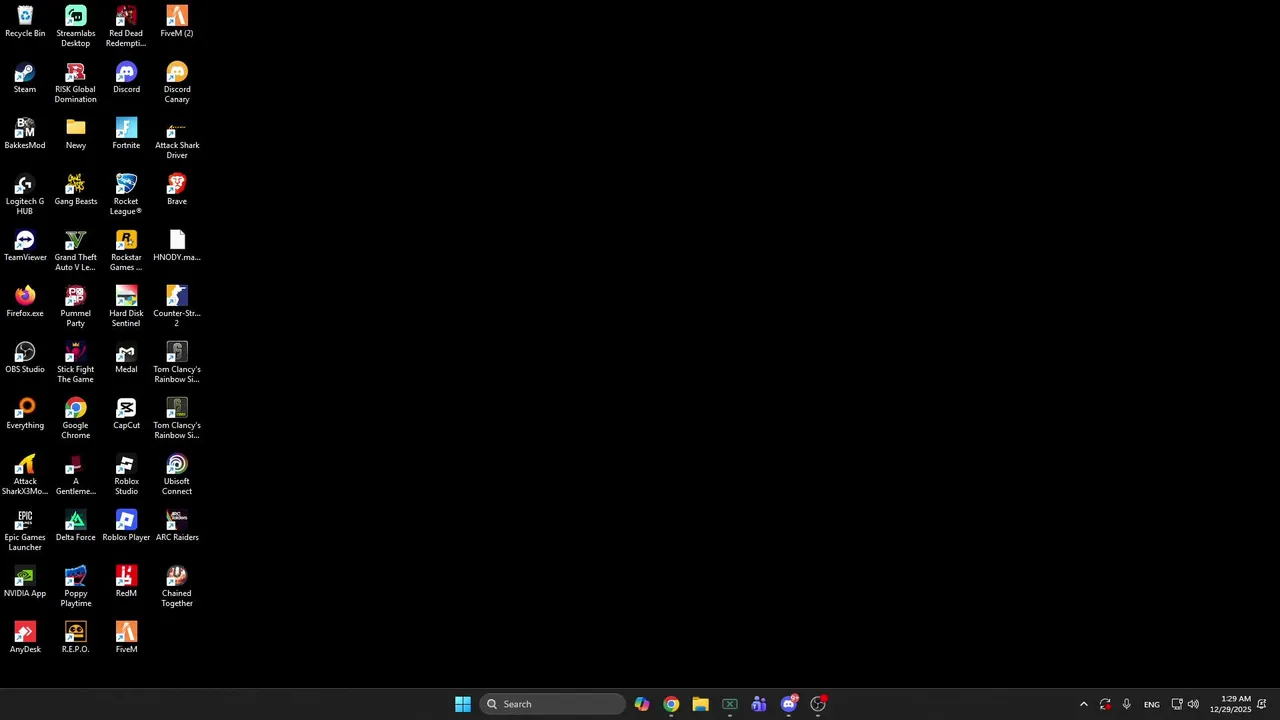Click the Attack SharkX3Mo... desktop icon

coord(25,475)
